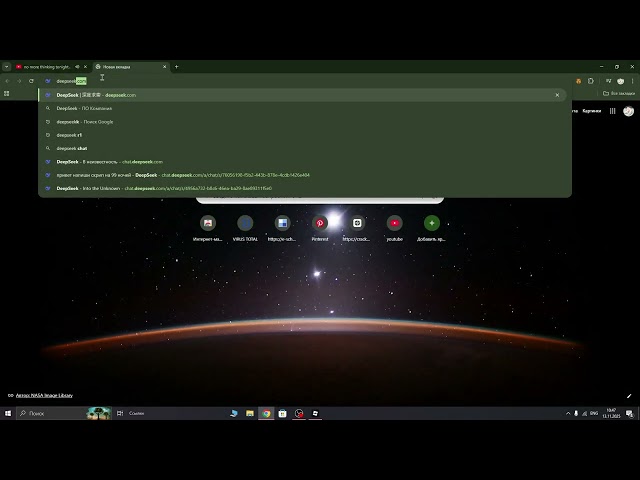This screenshot has height=480, width=640.
Task: Open File Explorer from the taskbar
Action: tap(250, 413)
